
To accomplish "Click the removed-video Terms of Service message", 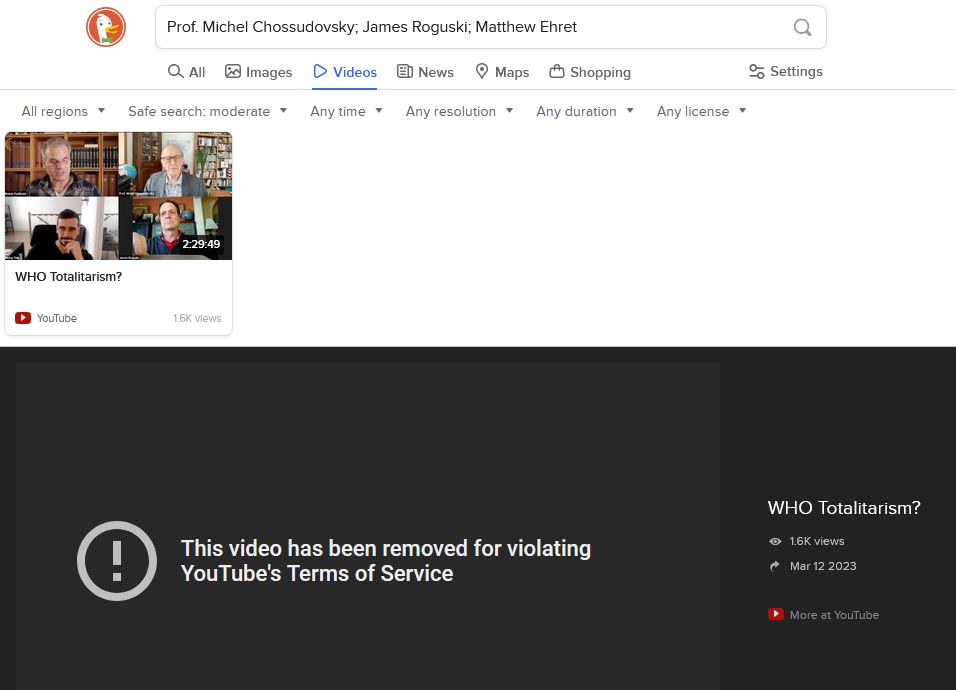I will coord(385,561).
